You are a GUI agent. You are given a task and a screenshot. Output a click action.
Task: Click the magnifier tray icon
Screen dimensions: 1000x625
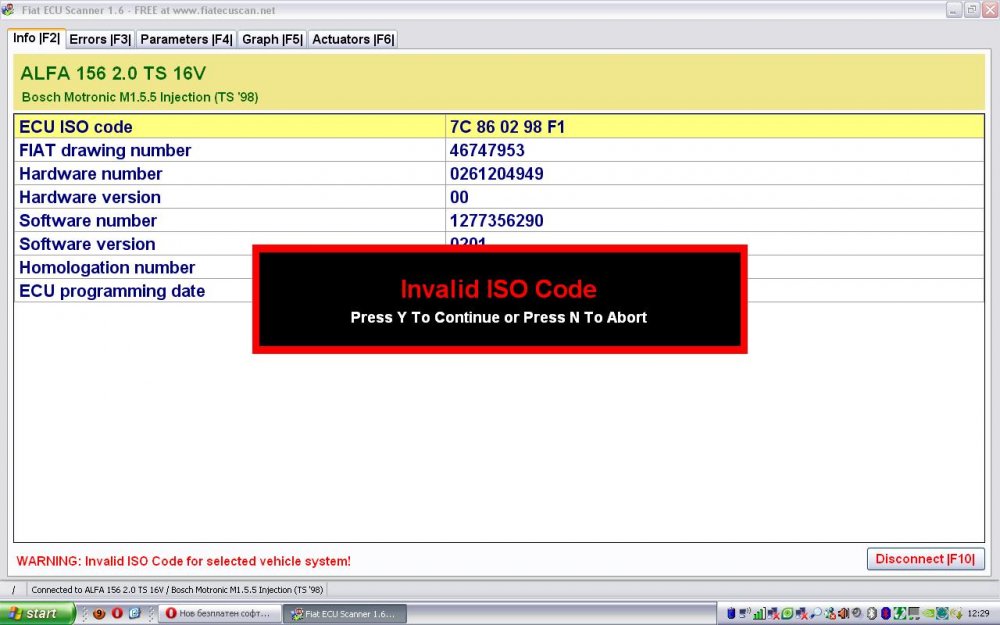pyautogui.click(x=816, y=613)
